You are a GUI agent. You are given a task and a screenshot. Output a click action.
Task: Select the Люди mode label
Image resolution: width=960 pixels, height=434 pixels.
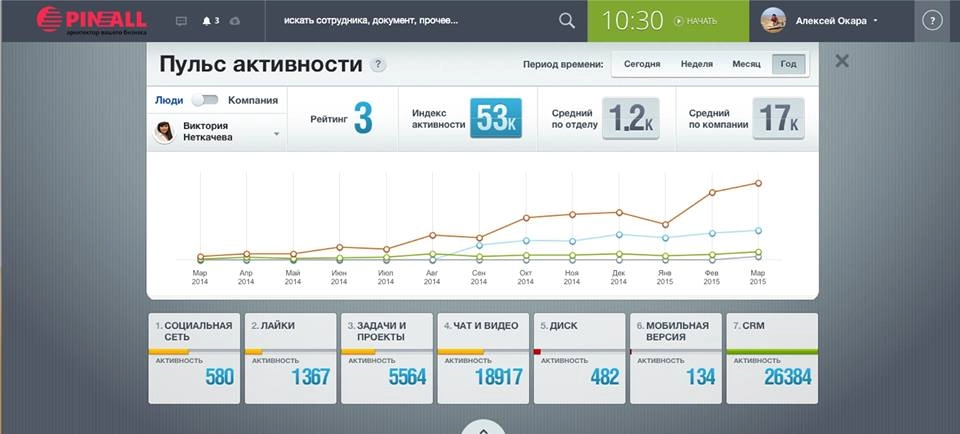click(169, 100)
